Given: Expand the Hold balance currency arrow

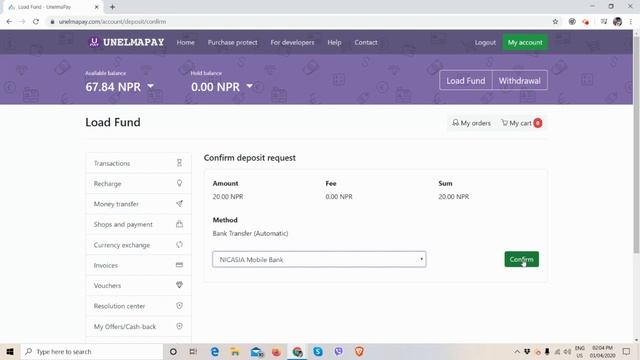Looking at the screenshot, I should click(x=249, y=86).
